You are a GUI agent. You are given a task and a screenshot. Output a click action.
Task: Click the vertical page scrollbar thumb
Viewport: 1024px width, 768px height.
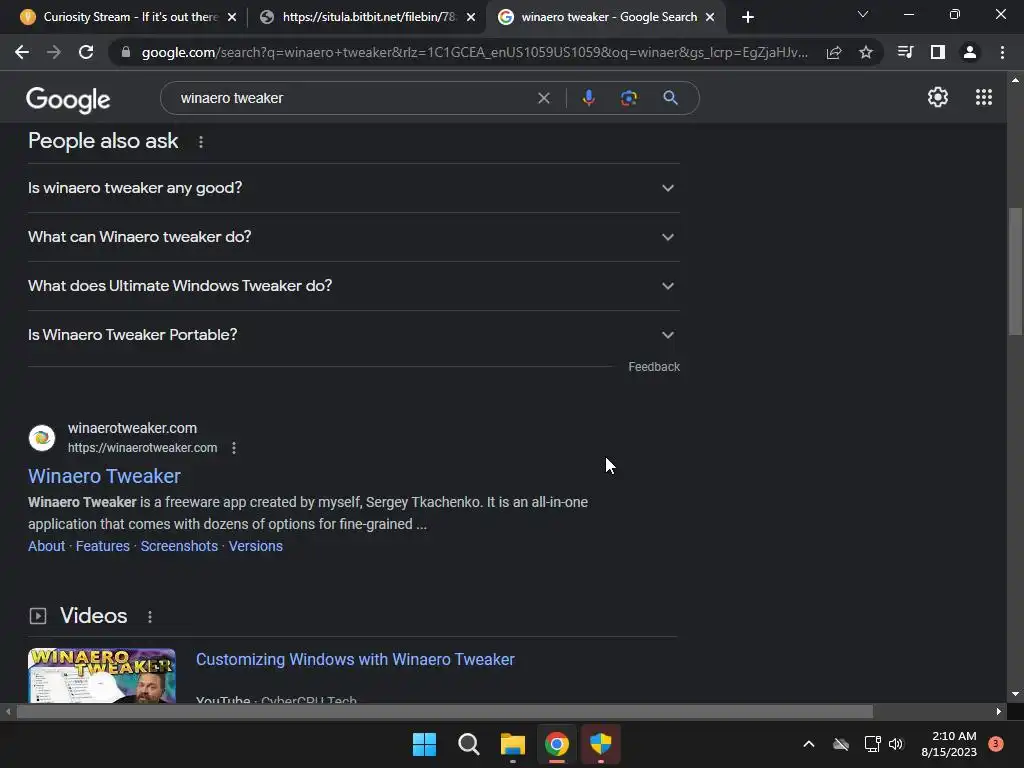1015,271
